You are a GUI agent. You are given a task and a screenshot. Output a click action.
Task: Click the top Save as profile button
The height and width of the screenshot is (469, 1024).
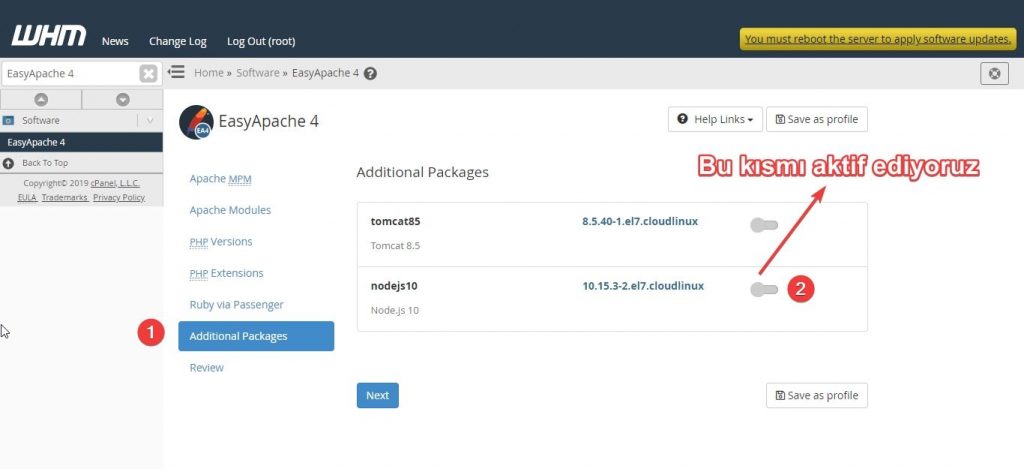tap(817, 120)
